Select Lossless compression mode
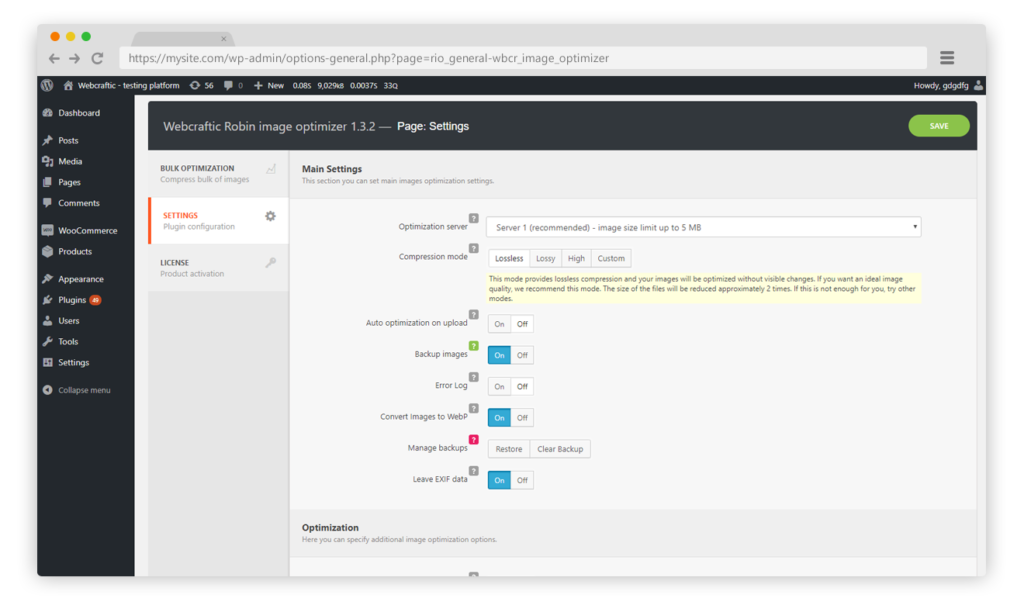This screenshot has width=1024, height=605. click(x=509, y=258)
